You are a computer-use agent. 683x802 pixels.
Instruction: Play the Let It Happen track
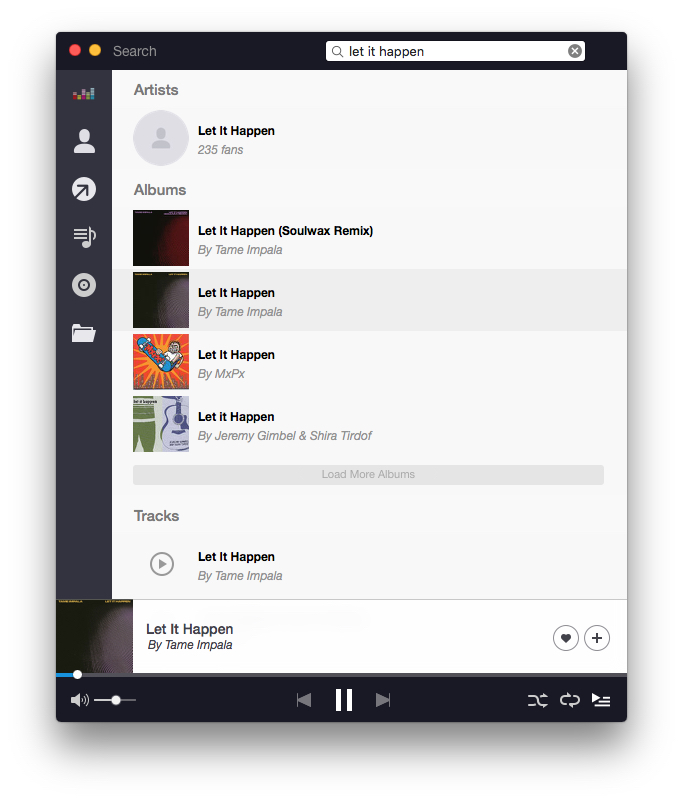[x=162, y=564]
